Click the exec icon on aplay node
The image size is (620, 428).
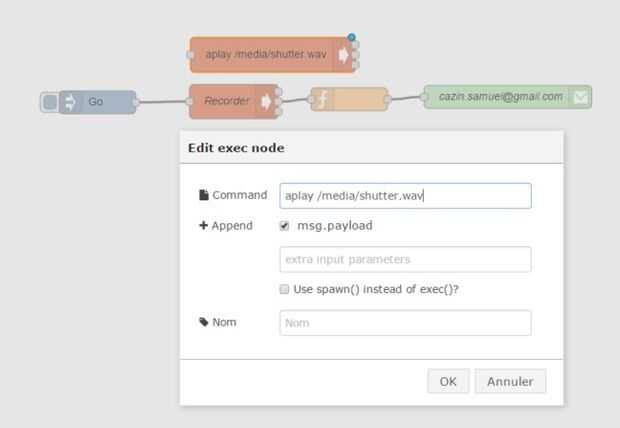coord(342,55)
